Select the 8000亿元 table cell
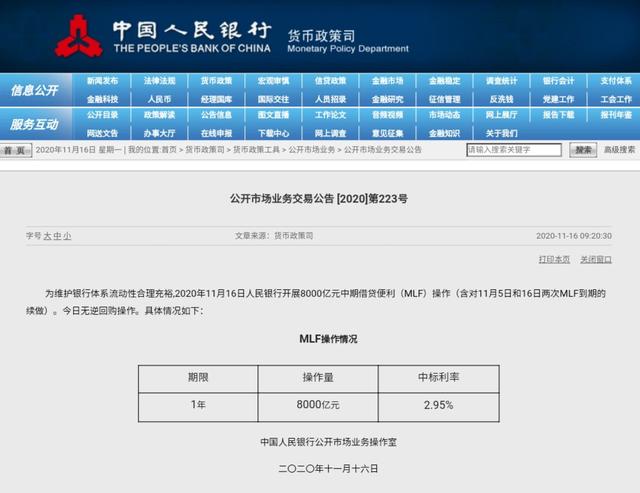The height and width of the screenshot is (493, 640). click(x=318, y=405)
